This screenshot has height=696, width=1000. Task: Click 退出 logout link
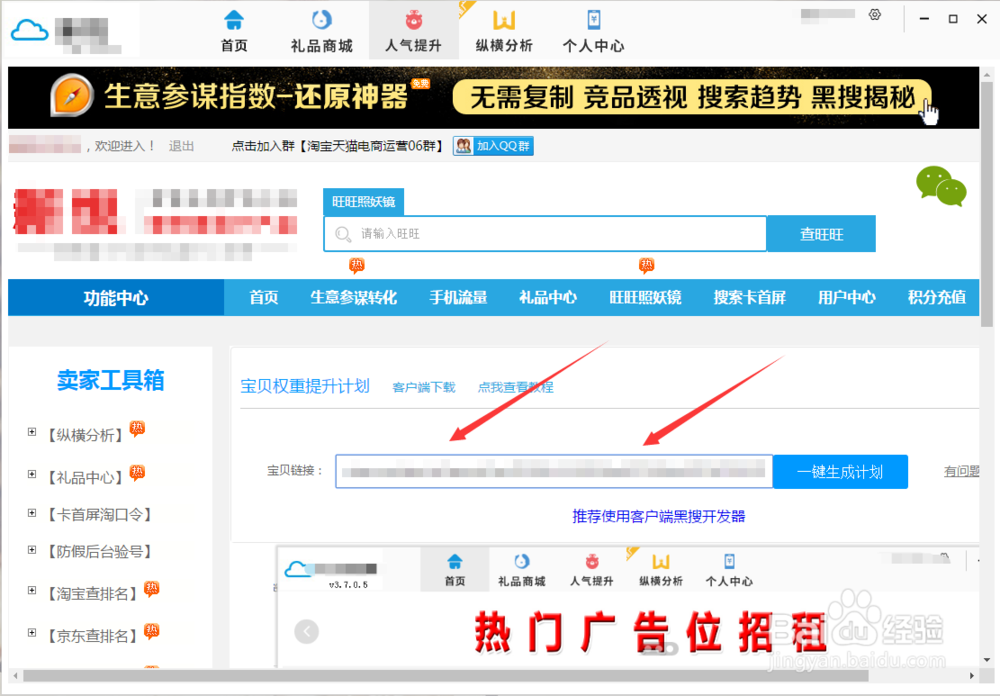[181, 146]
